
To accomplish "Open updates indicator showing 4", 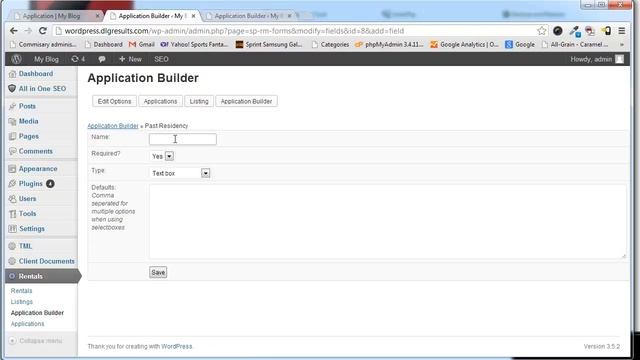I will [x=78, y=59].
